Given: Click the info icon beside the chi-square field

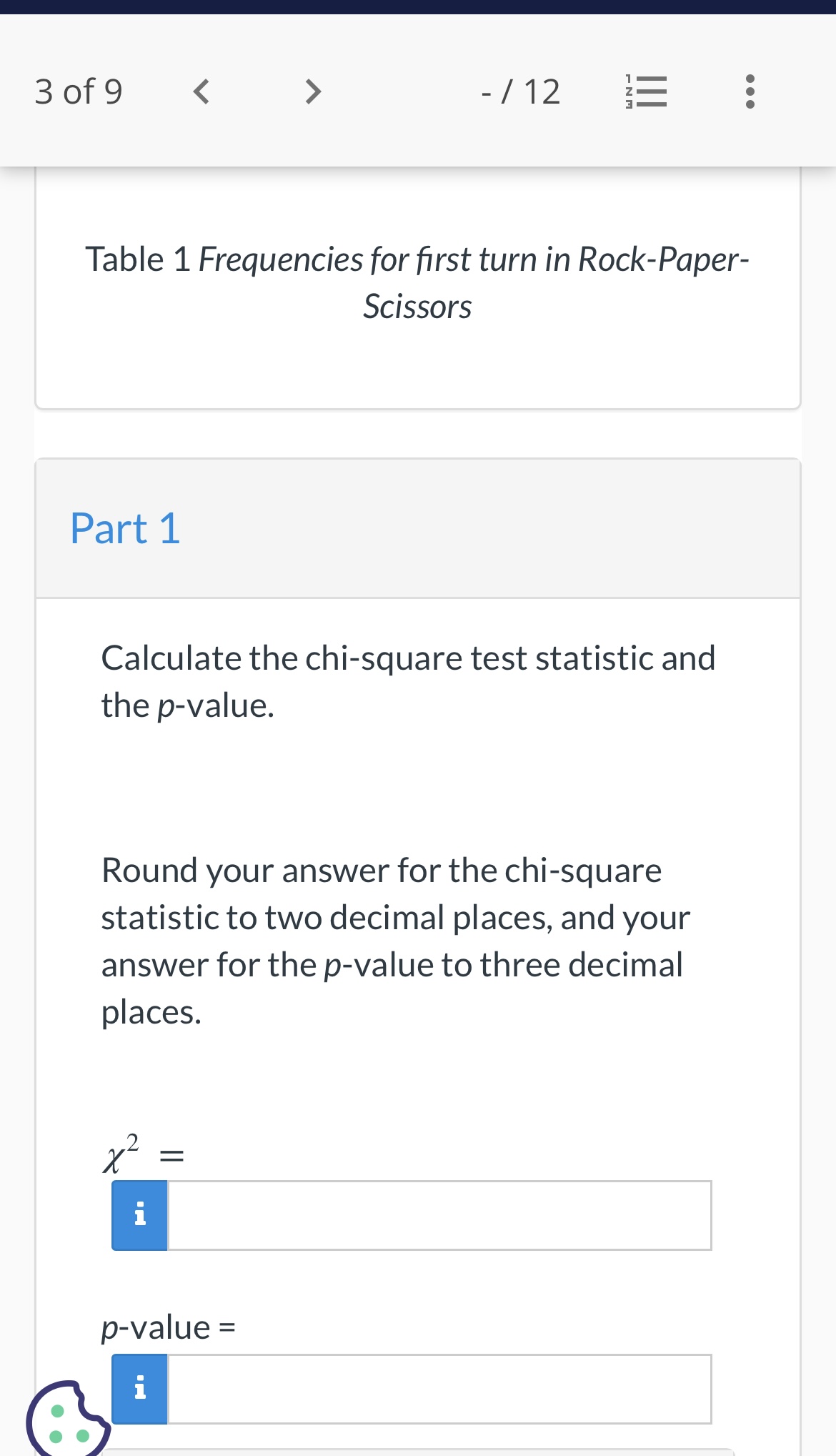Looking at the screenshot, I should [139, 1213].
